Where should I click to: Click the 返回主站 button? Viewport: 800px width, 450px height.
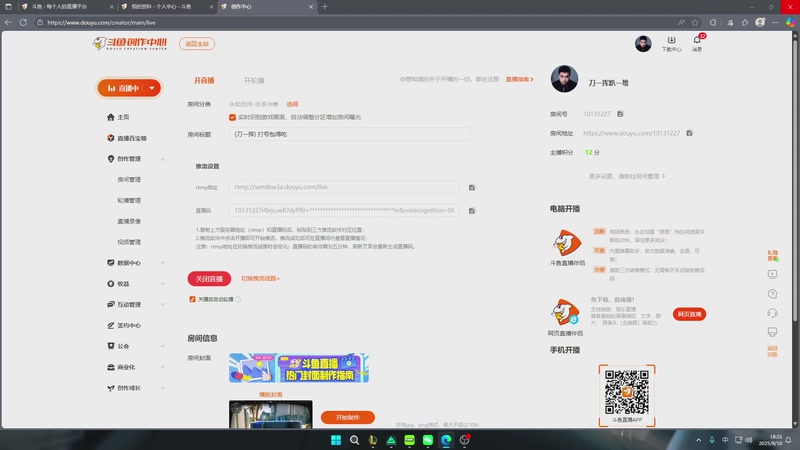[x=197, y=44]
